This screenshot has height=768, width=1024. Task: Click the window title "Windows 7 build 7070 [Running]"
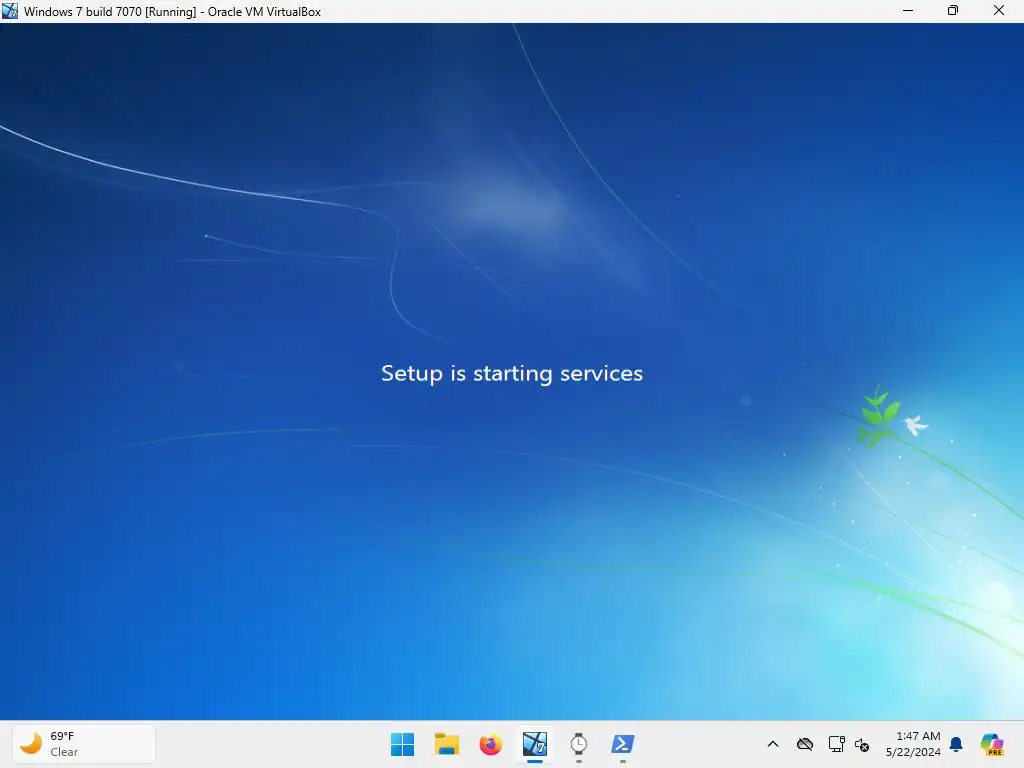[x=110, y=12]
